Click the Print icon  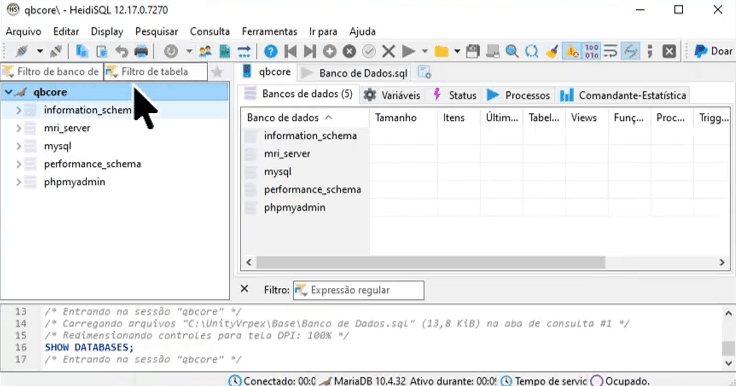(x=141, y=51)
